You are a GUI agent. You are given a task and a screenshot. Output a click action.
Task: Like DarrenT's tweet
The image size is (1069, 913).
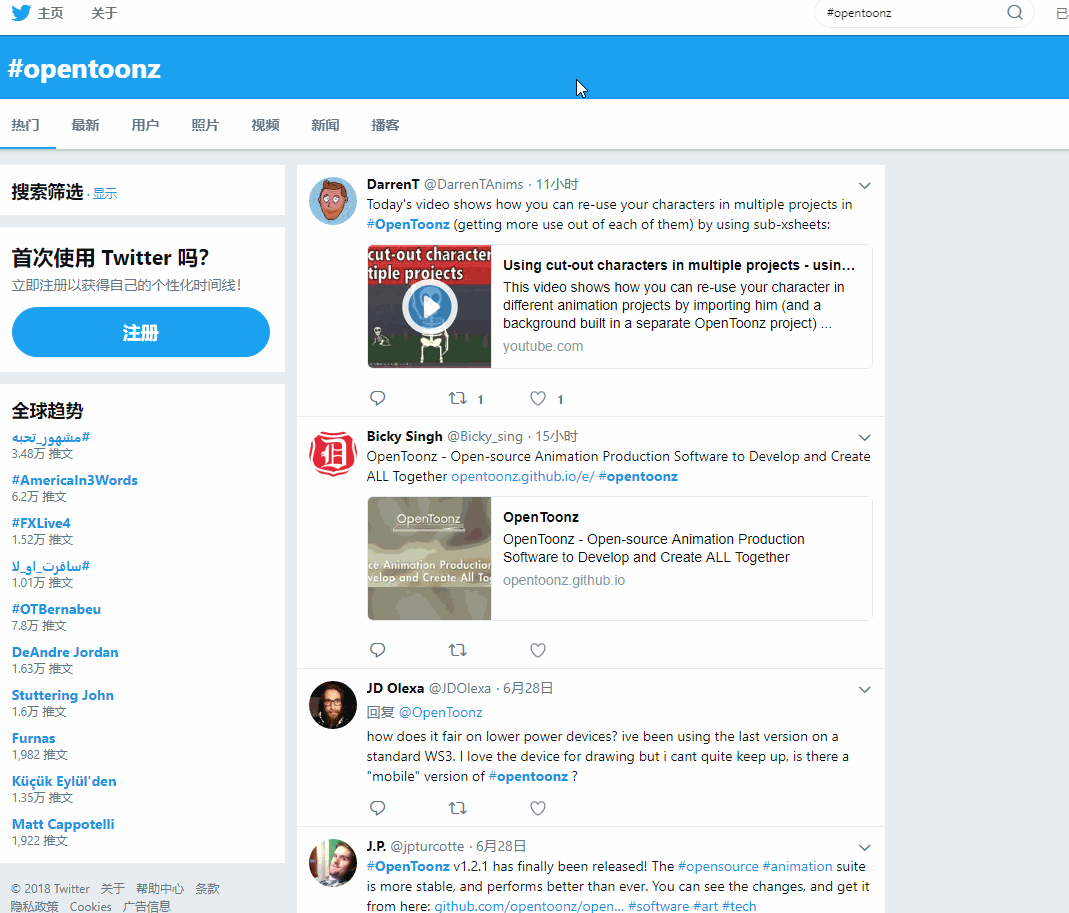tap(538, 398)
